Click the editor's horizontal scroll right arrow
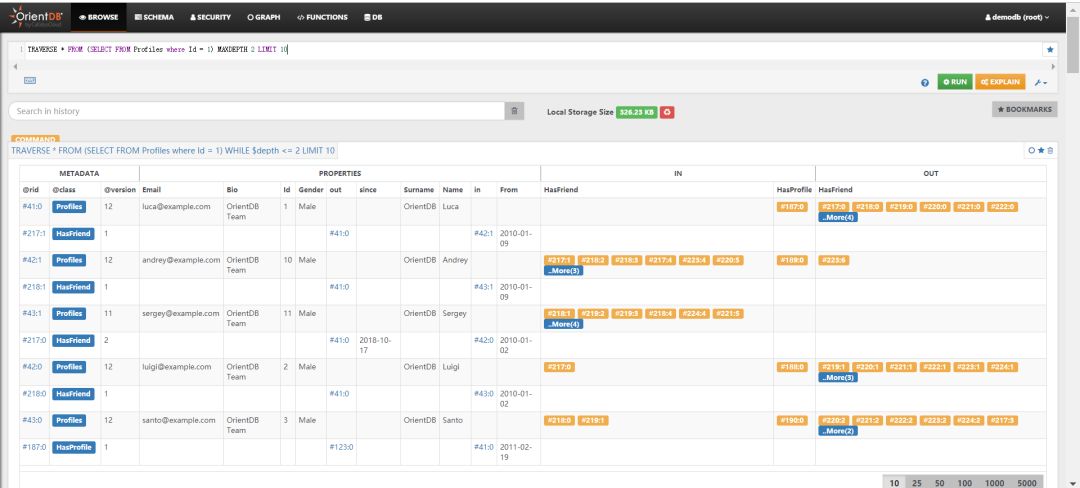 coord(1052,67)
